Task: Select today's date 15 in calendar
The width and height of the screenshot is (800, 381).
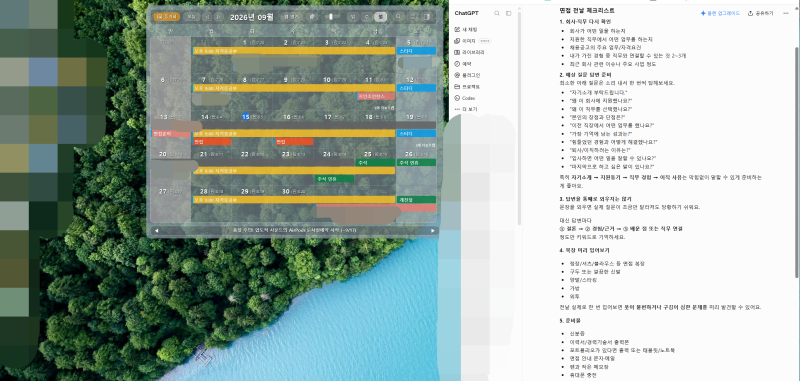Action: [245, 117]
